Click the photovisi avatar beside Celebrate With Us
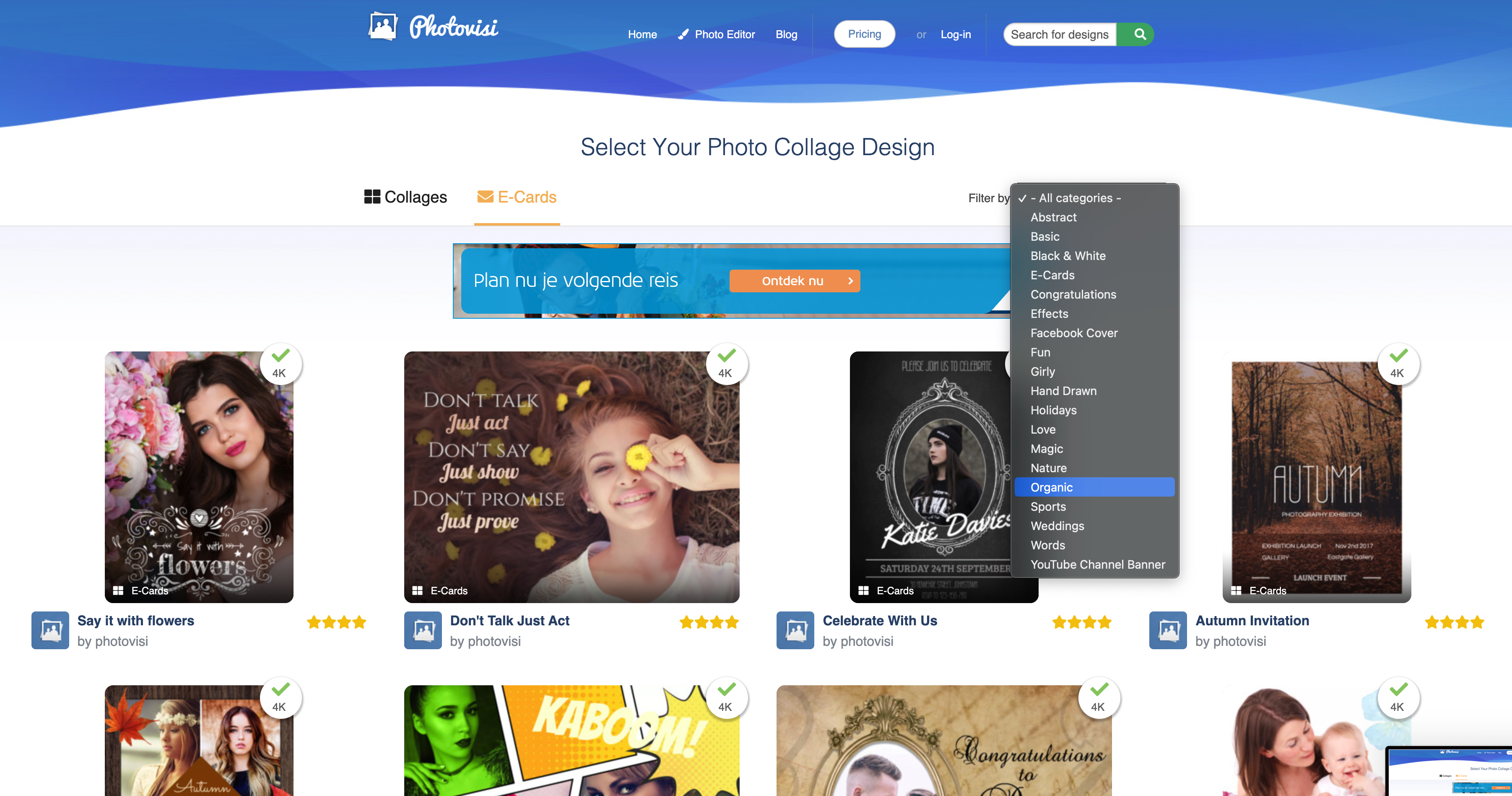 coord(795,630)
